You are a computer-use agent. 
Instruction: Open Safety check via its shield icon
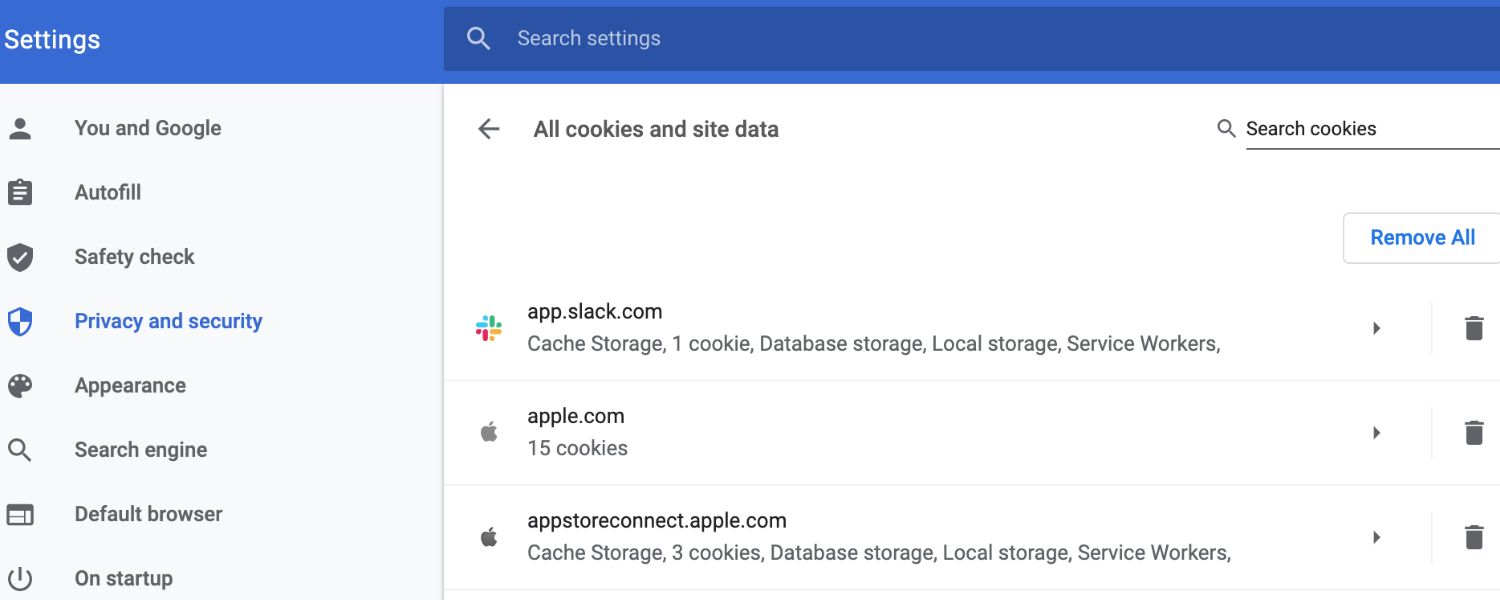pyautogui.click(x=21, y=256)
